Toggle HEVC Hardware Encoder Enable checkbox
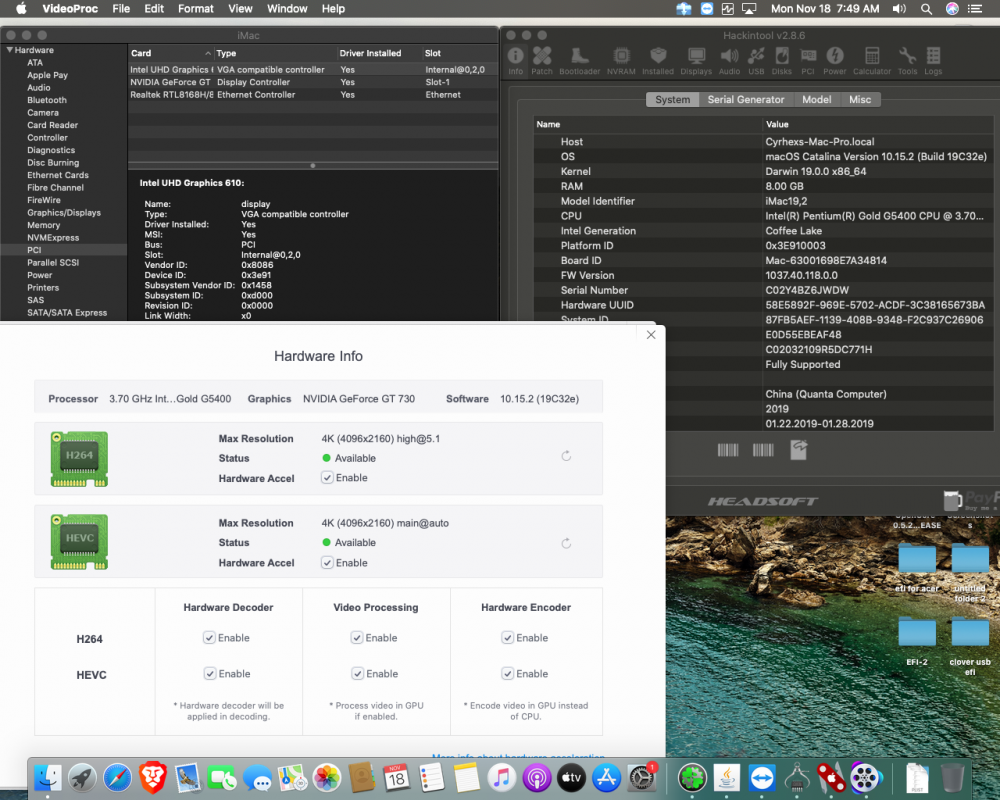This screenshot has height=800, width=1000. pyautogui.click(x=508, y=674)
